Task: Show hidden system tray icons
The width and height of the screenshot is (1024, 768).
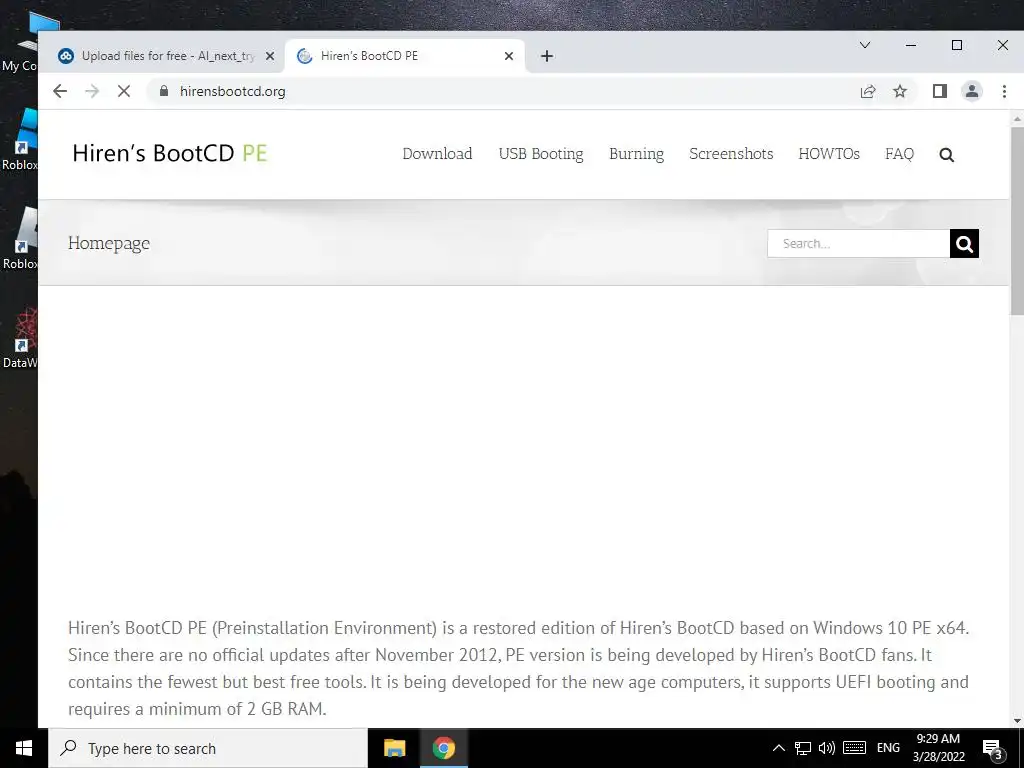Action: [778, 748]
